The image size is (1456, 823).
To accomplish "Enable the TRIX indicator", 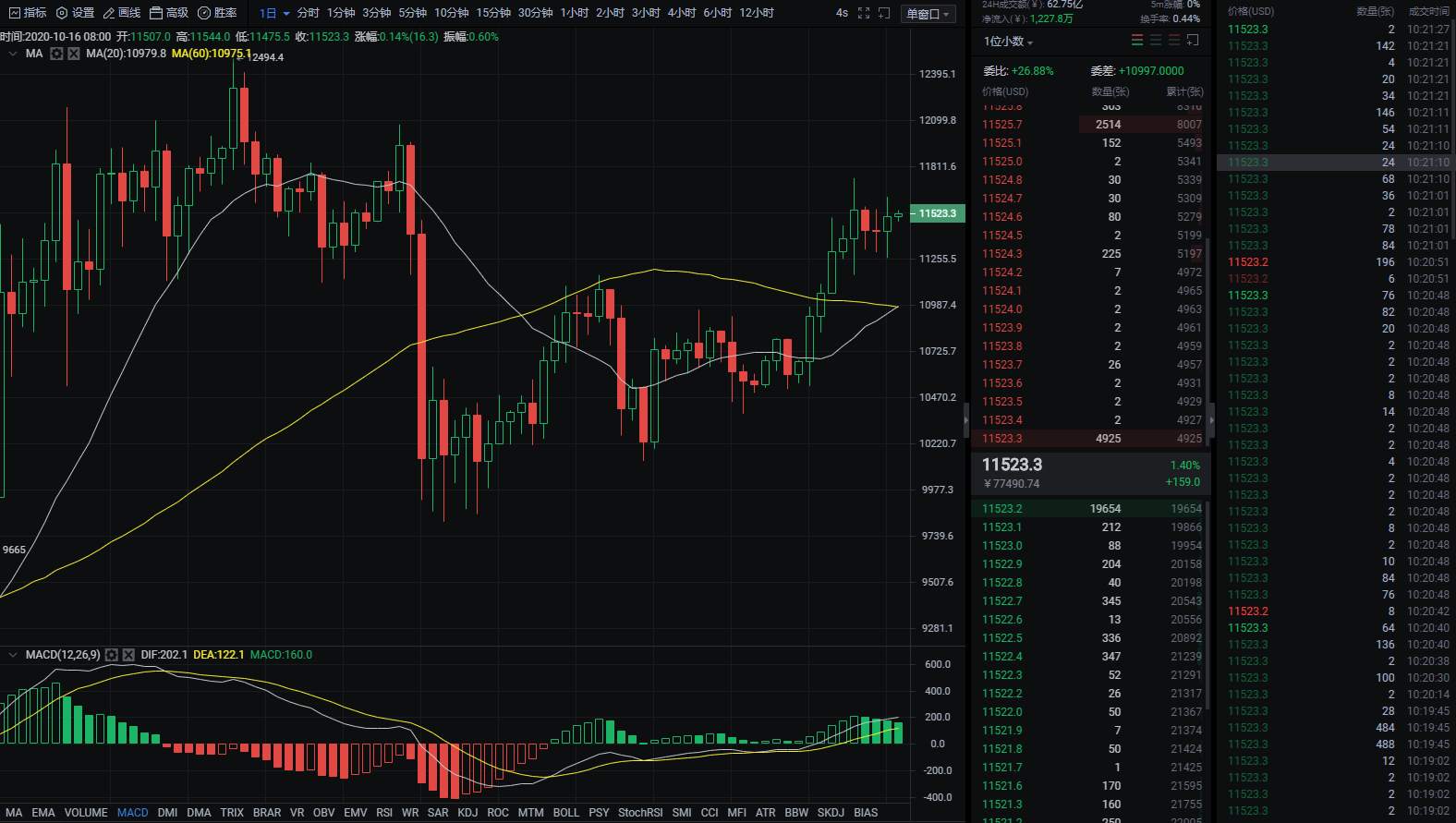I will (232, 813).
